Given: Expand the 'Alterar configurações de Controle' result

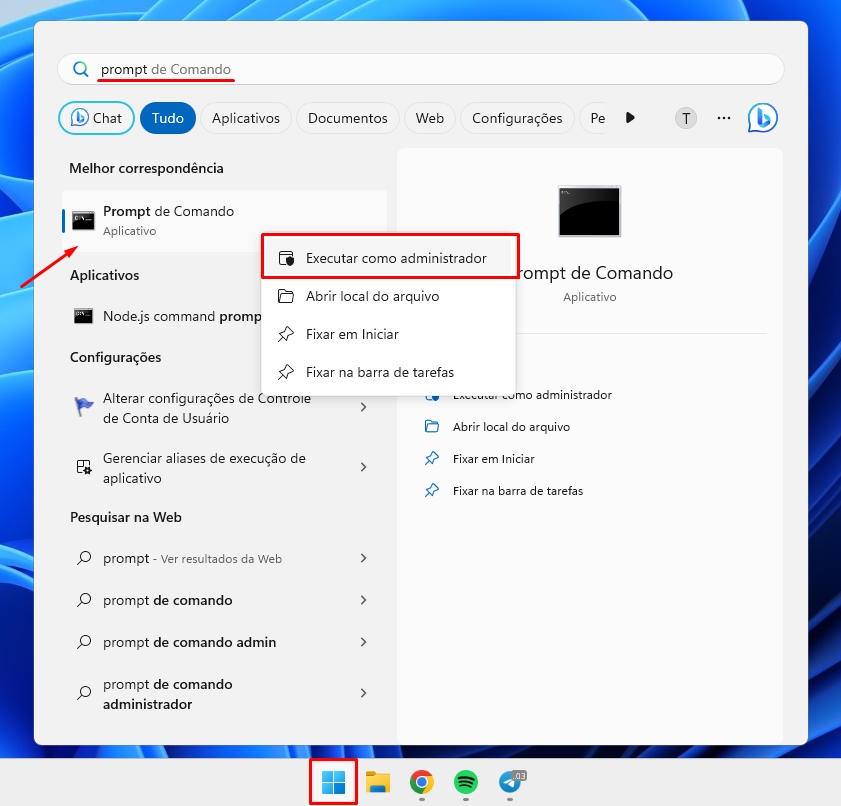Looking at the screenshot, I should point(363,408).
